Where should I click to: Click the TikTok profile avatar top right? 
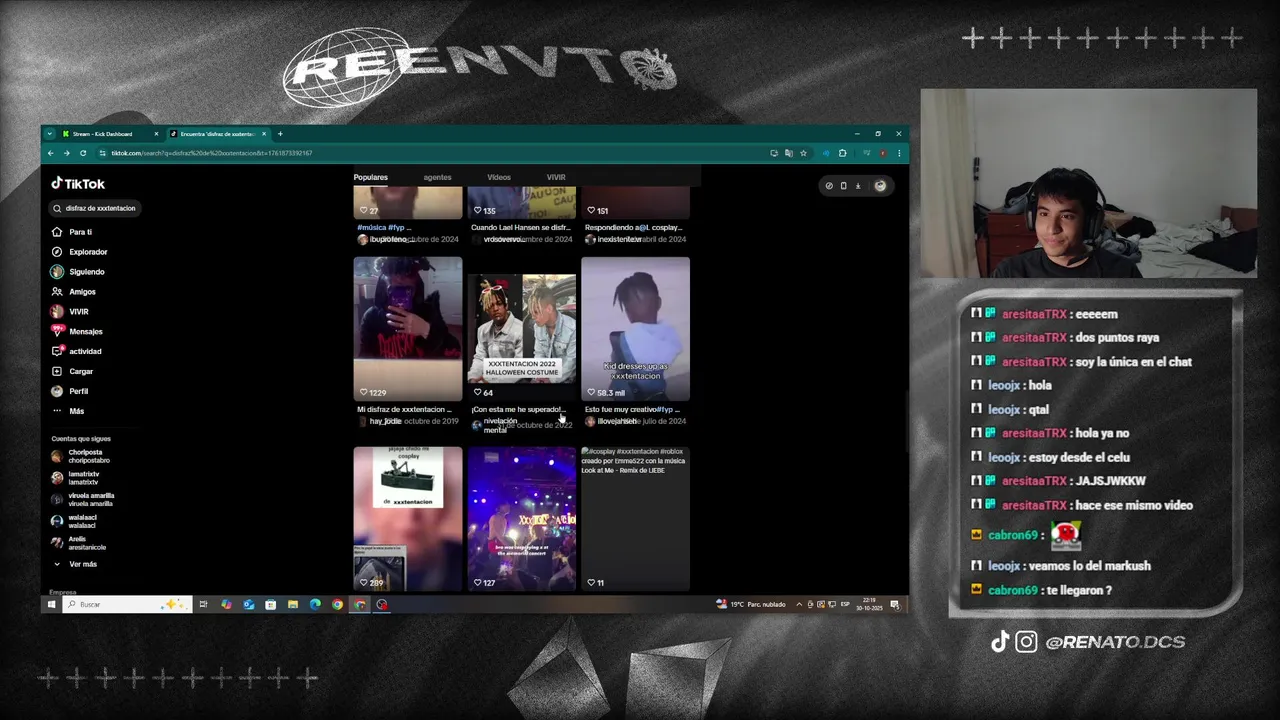[880, 185]
